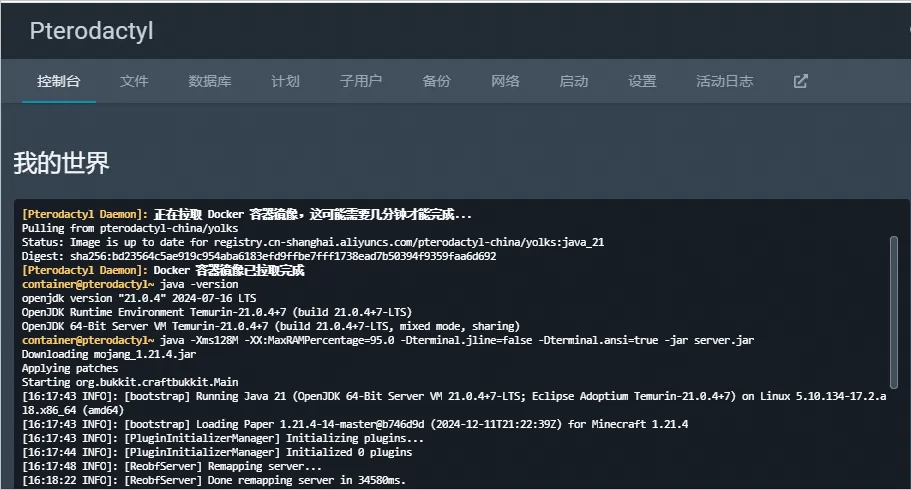Select the 计划 tab
This screenshot has height=490, width=911.
[x=285, y=81]
